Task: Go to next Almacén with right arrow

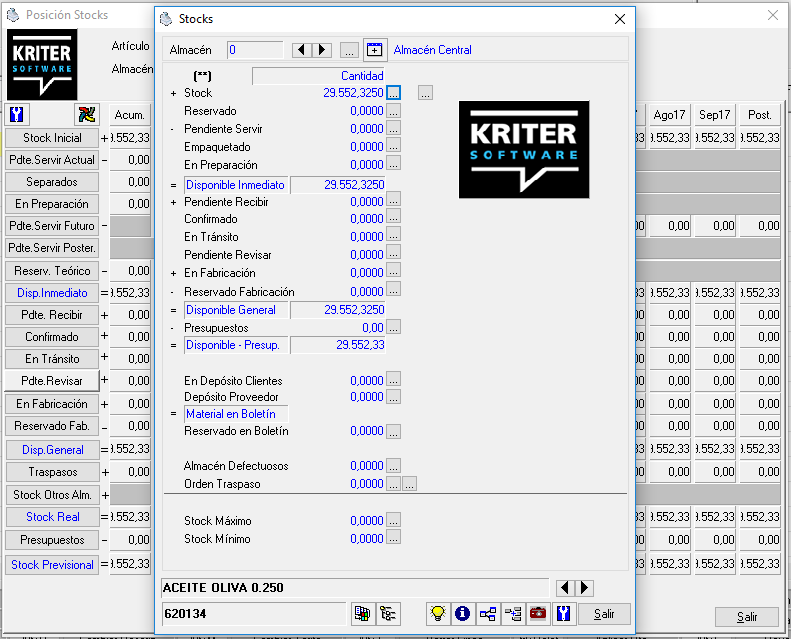Action: [x=322, y=50]
